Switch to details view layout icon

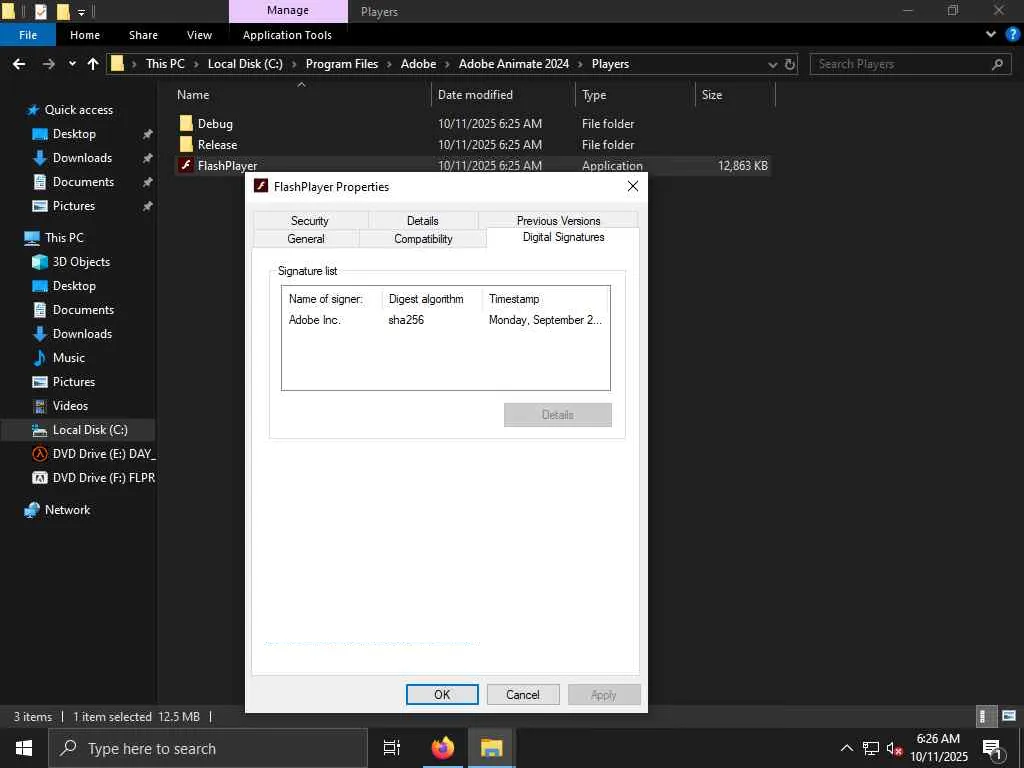pyautogui.click(x=985, y=716)
